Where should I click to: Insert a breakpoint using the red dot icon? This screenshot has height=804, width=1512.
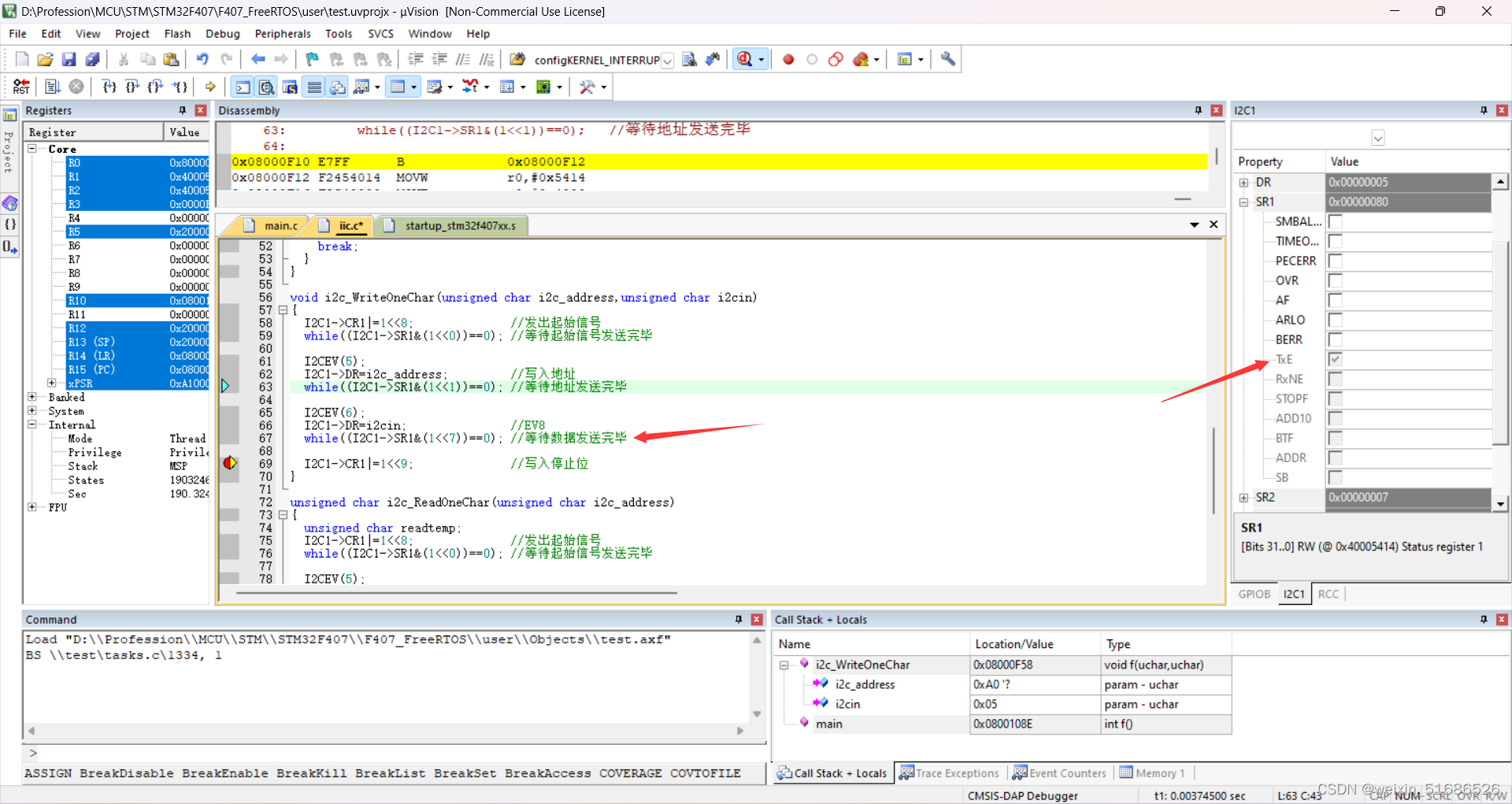point(787,59)
